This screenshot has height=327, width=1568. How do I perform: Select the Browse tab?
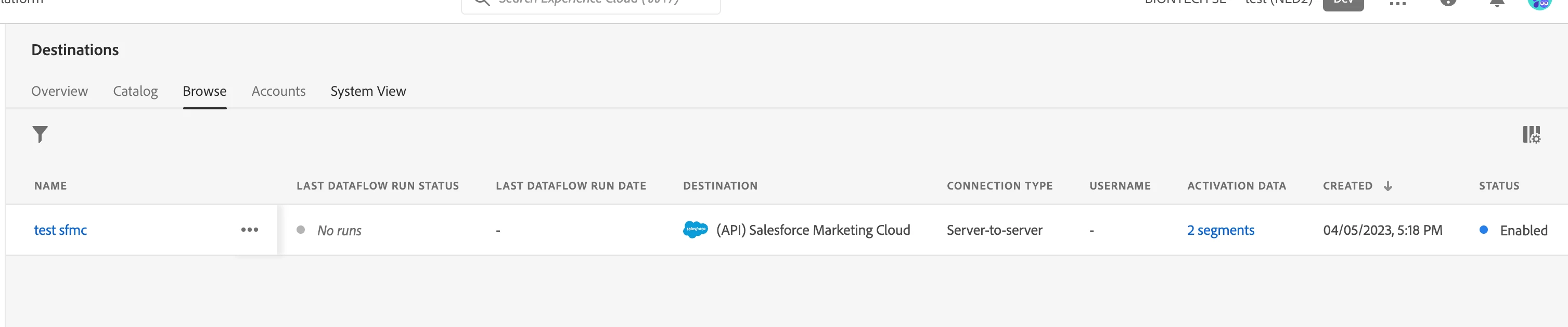(x=204, y=91)
